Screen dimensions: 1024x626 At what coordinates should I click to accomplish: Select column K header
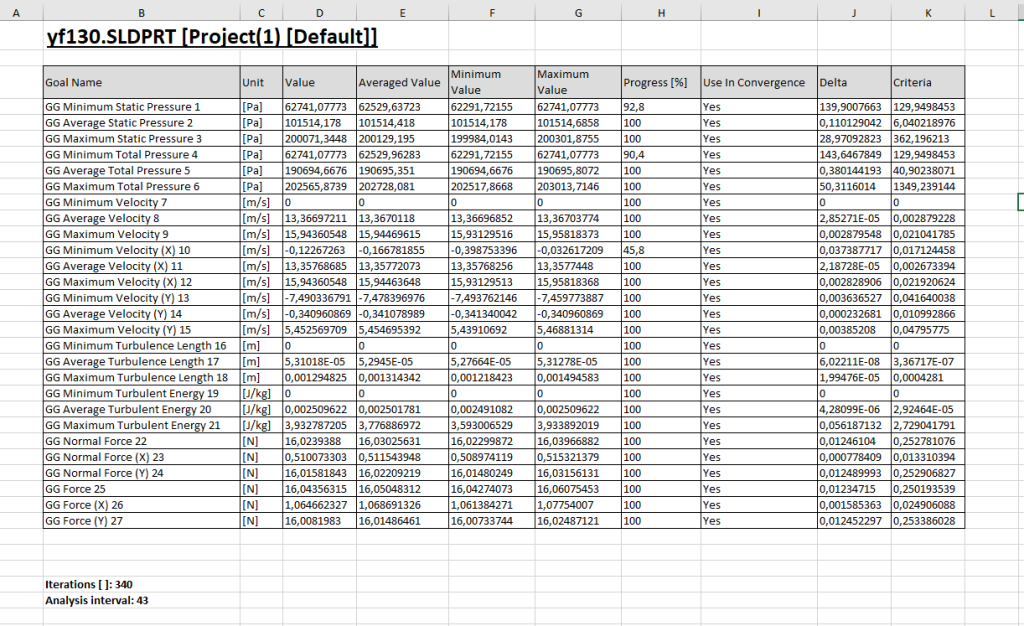pos(927,12)
